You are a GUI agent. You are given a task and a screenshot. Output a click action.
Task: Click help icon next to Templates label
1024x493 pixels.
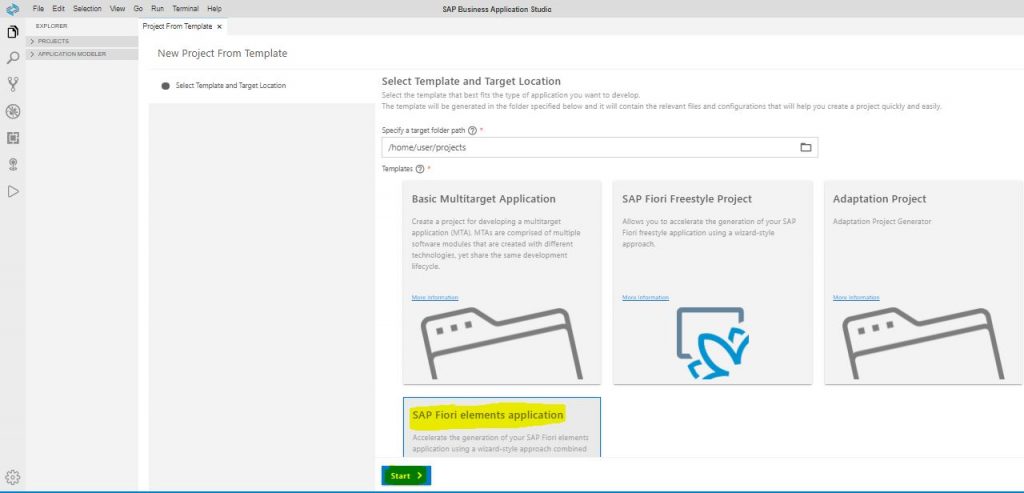420,169
